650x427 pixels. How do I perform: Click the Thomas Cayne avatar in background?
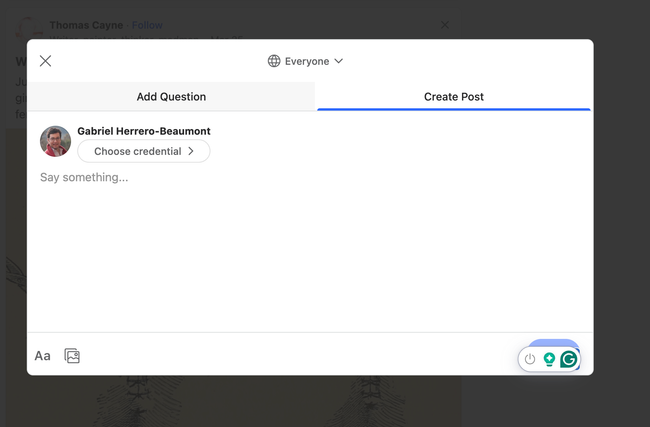coord(28,28)
